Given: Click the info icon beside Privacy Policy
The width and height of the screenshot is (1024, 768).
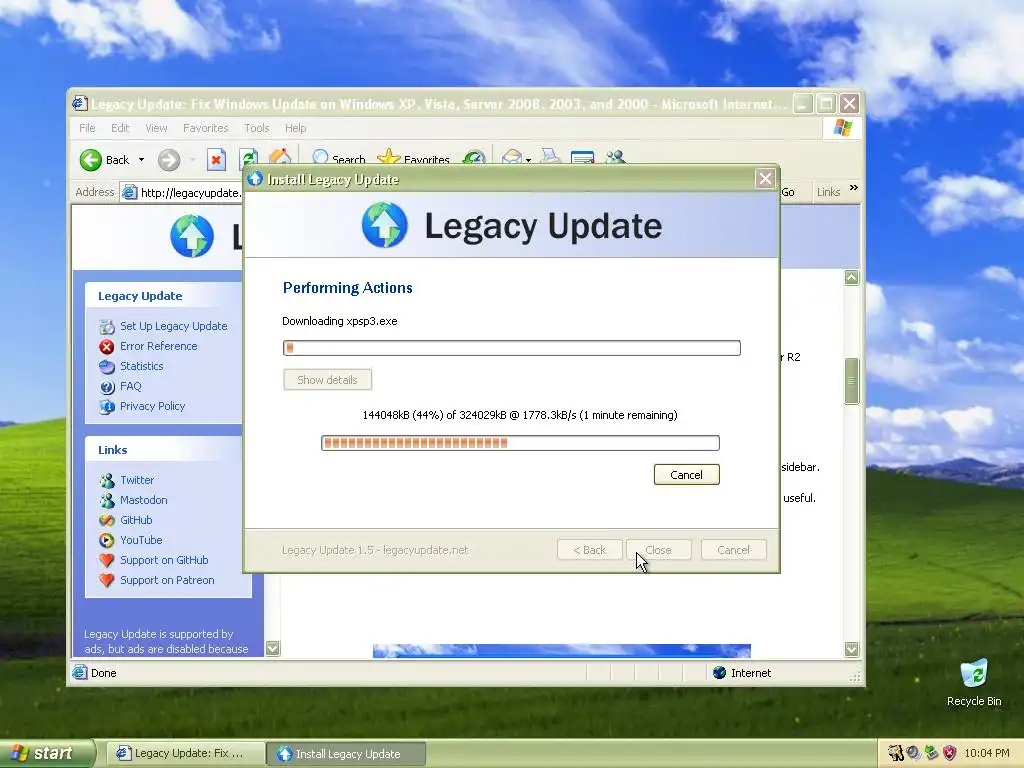Looking at the screenshot, I should pyautogui.click(x=107, y=407).
